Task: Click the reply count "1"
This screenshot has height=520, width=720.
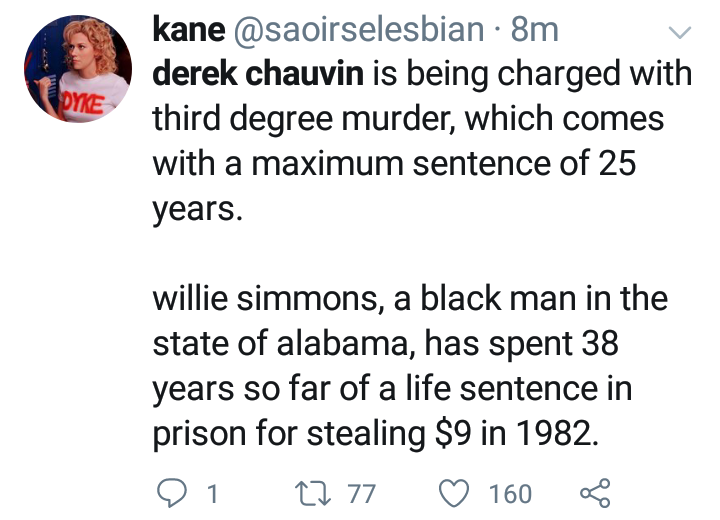Action: click(211, 493)
